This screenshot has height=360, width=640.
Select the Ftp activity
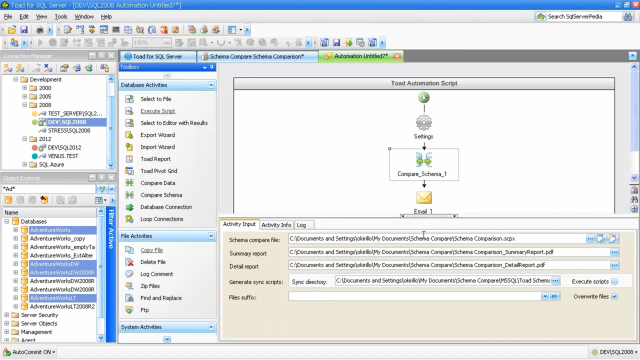click(144, 310)
